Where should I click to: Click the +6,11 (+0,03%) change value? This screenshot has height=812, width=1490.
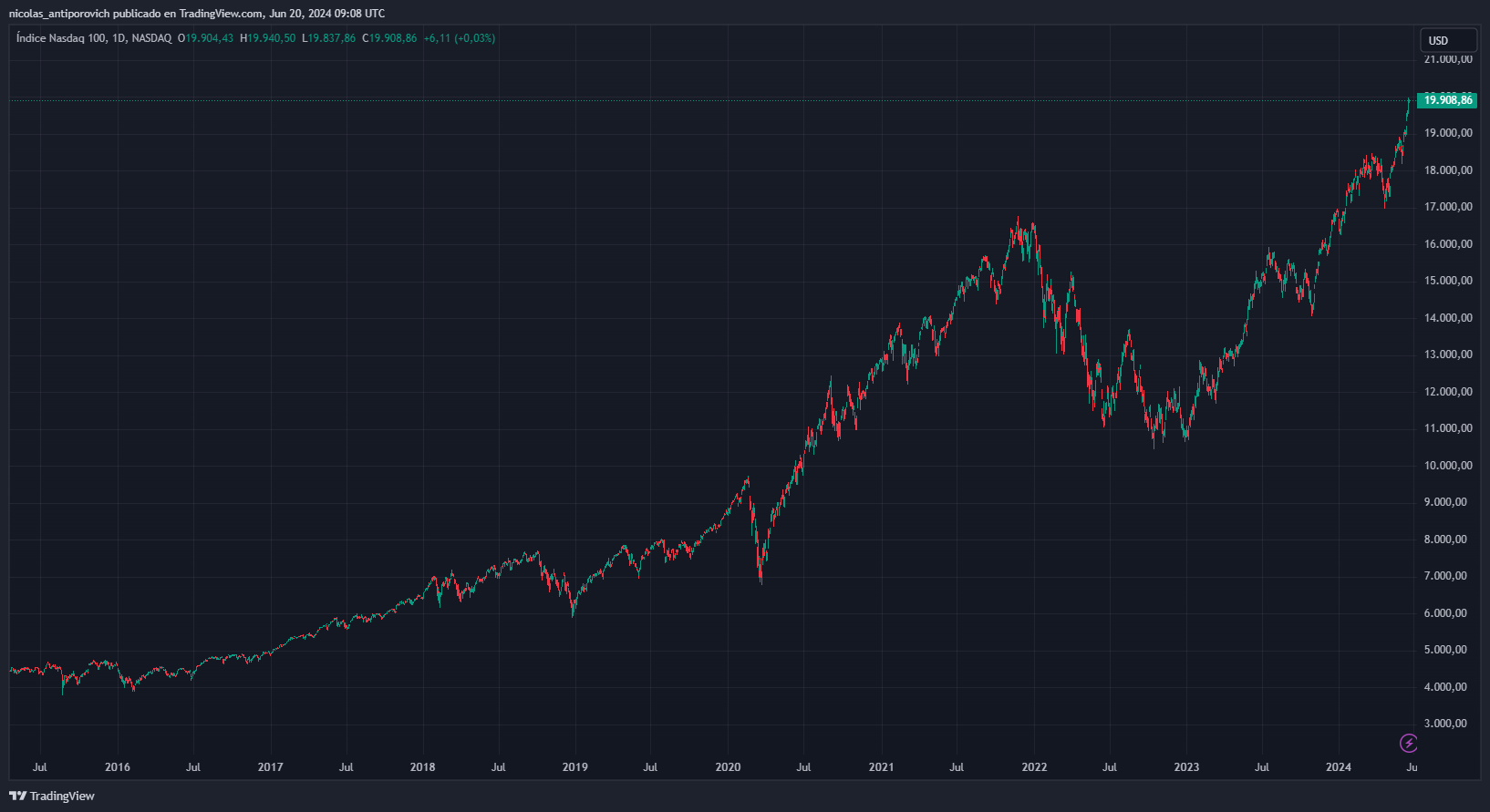459,38
